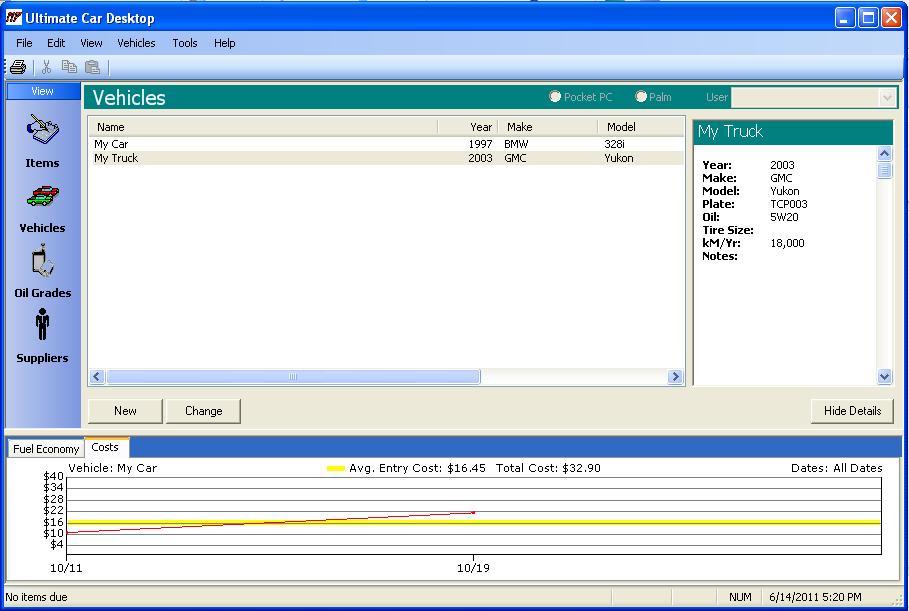Sort vehicle list by Year column

pos(468,127)
